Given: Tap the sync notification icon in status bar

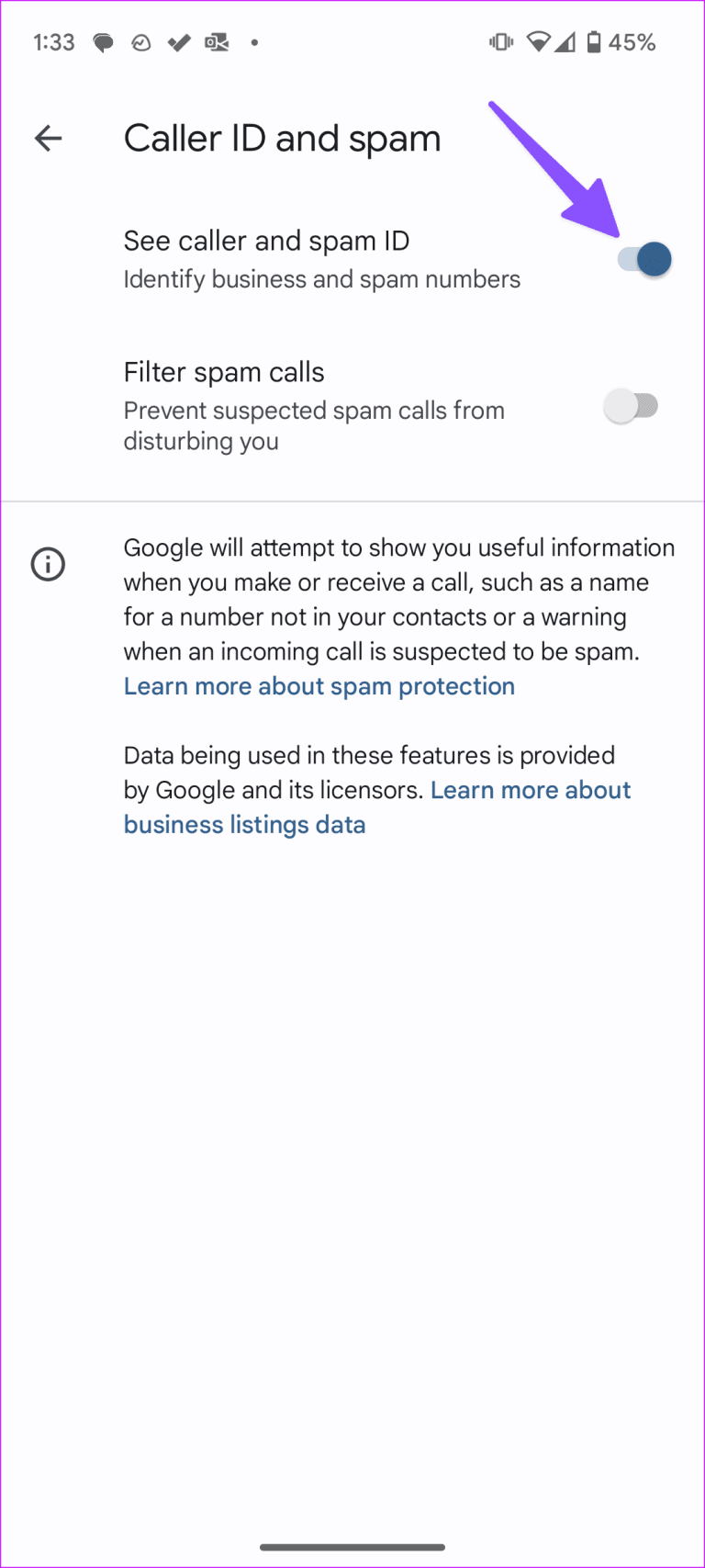Looking at the screenshot, I should pos(140,41).
